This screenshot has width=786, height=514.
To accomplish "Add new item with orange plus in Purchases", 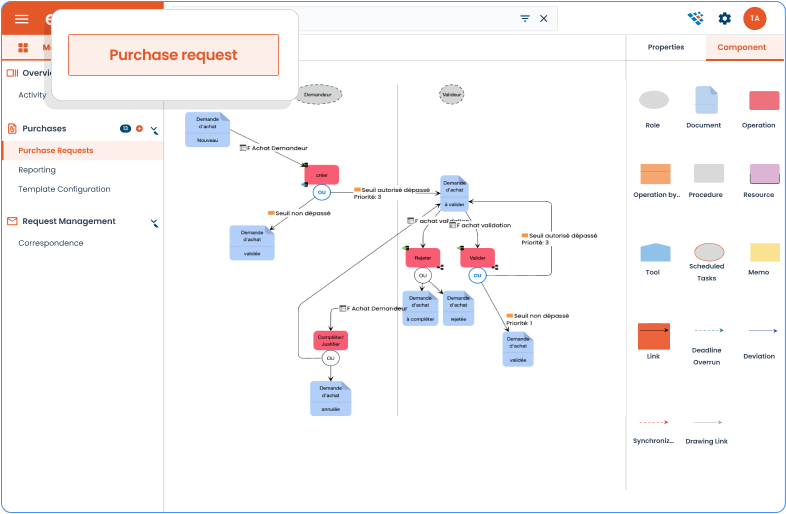I will [139, 129].
